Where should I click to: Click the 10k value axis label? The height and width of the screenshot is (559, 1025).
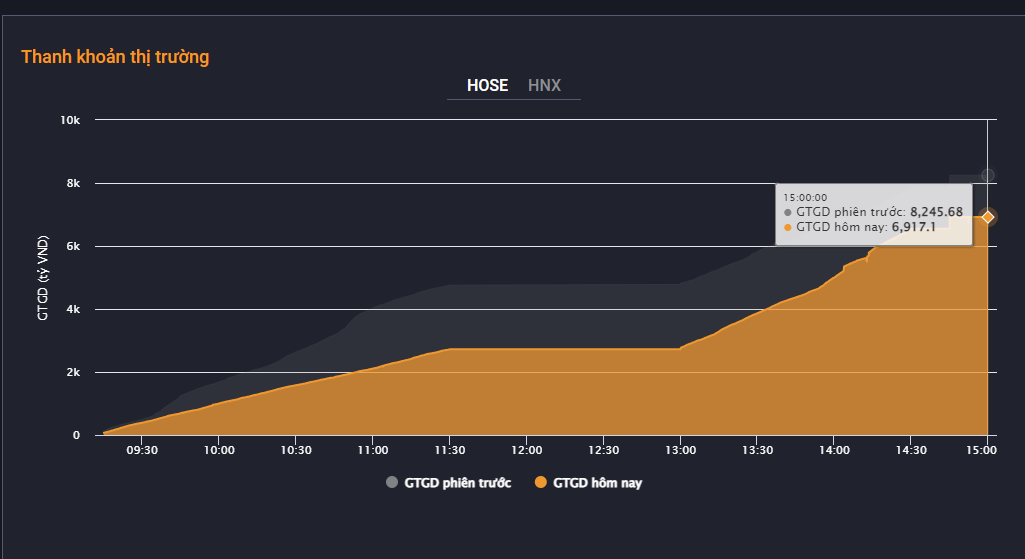click(x=70, y=120)
